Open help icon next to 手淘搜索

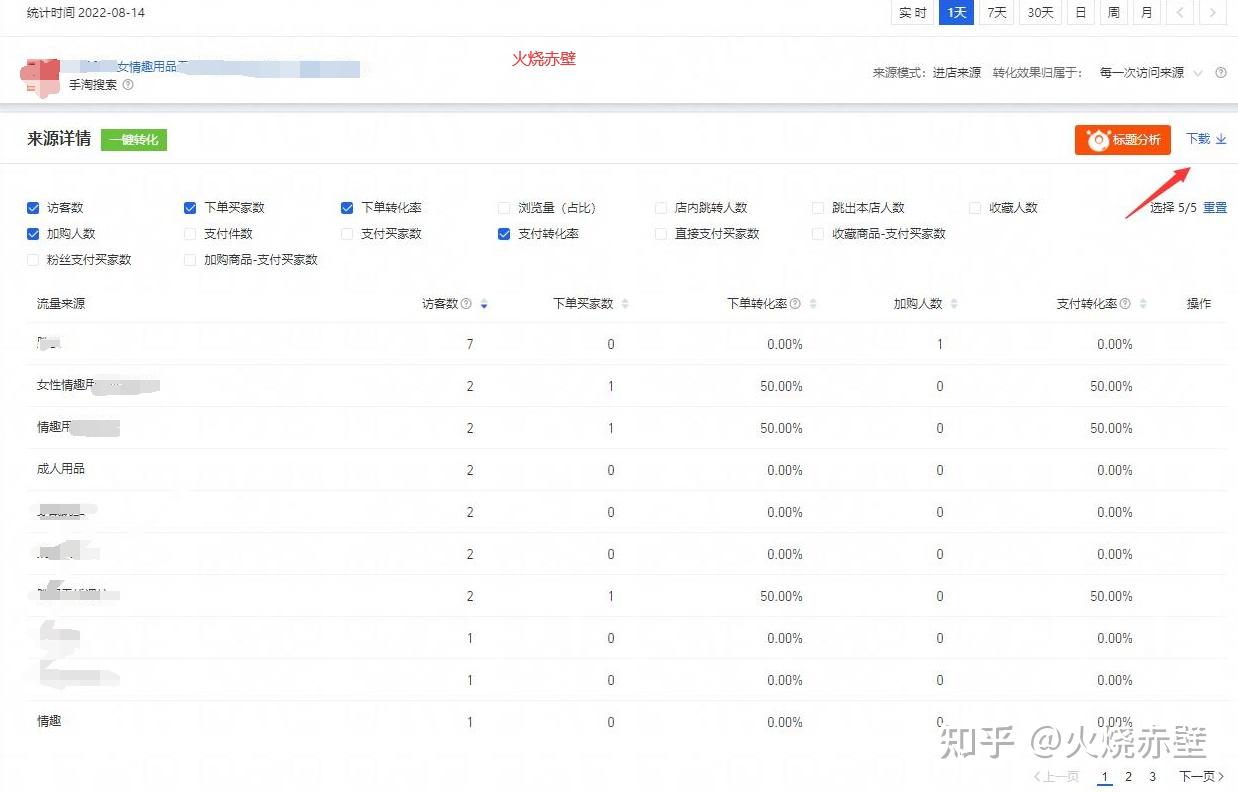pos(128,85)
